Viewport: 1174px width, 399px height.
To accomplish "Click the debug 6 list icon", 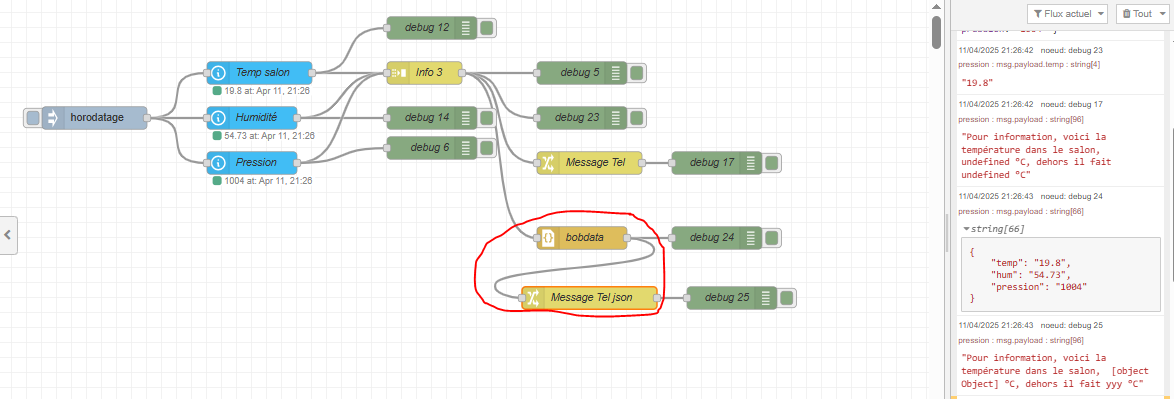I will (466, 147).
